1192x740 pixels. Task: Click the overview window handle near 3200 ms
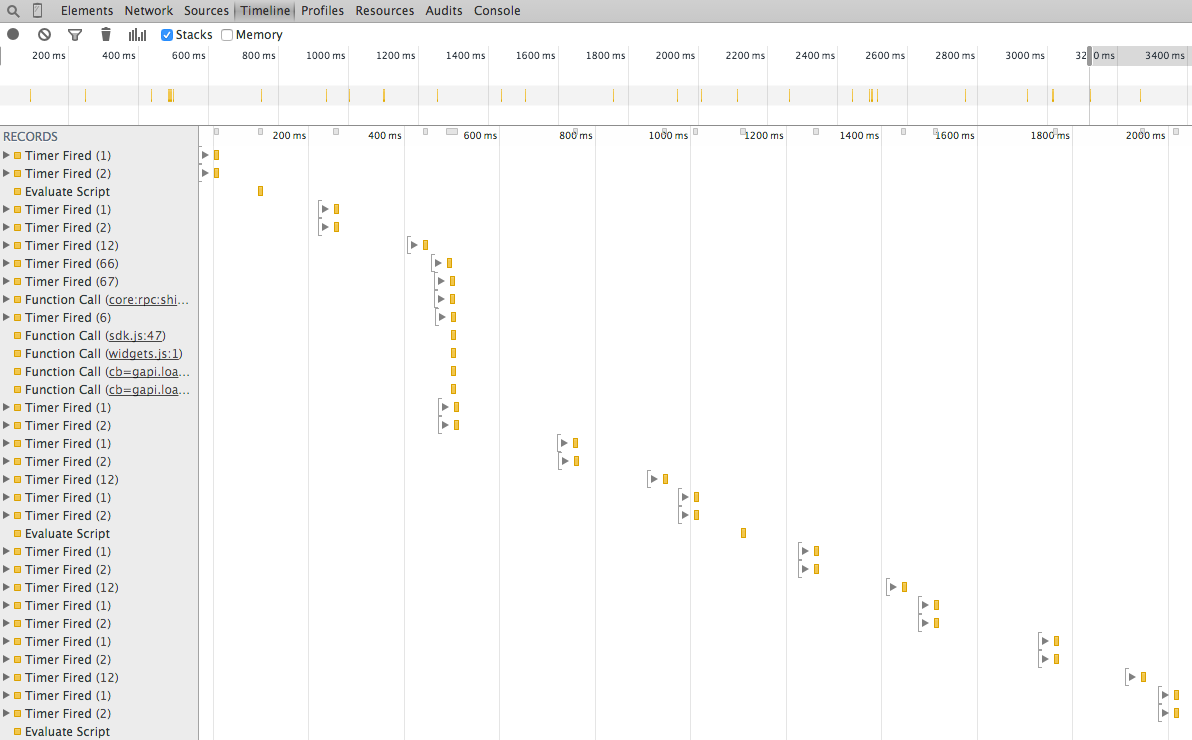1090,55
